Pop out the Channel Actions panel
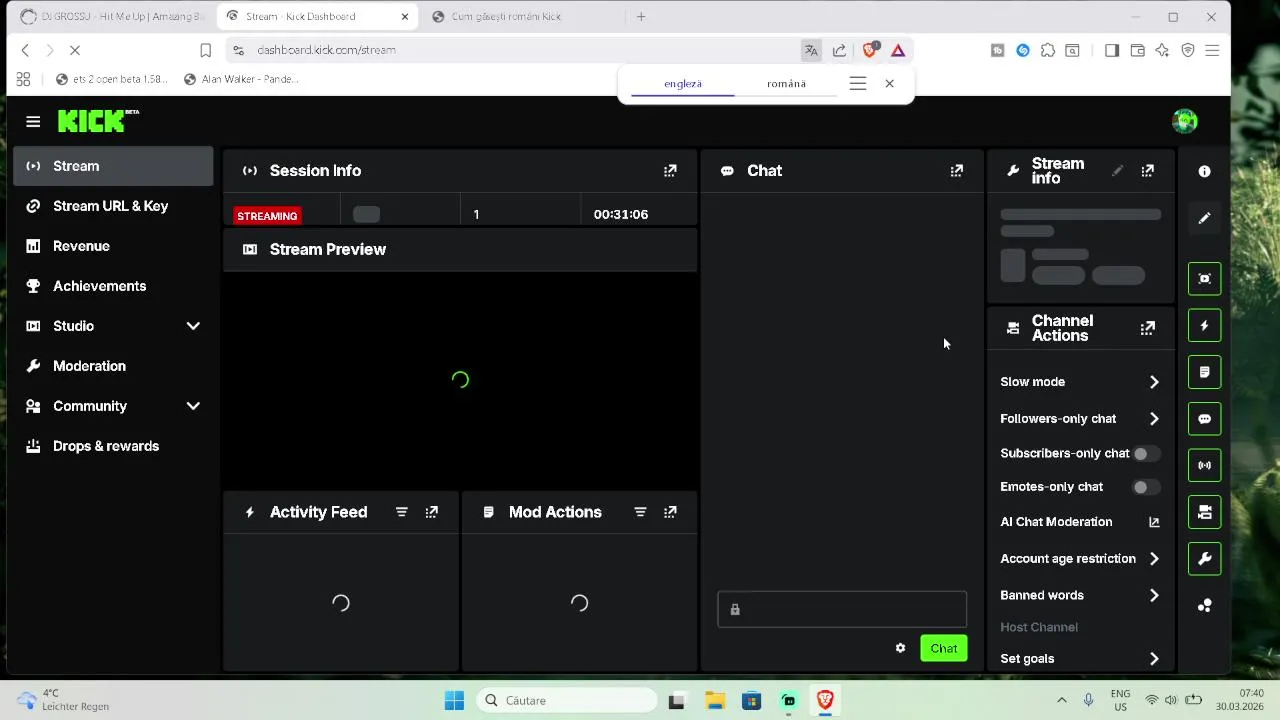The width and height of the screenshot is (1280, 720). (1148, 328)
